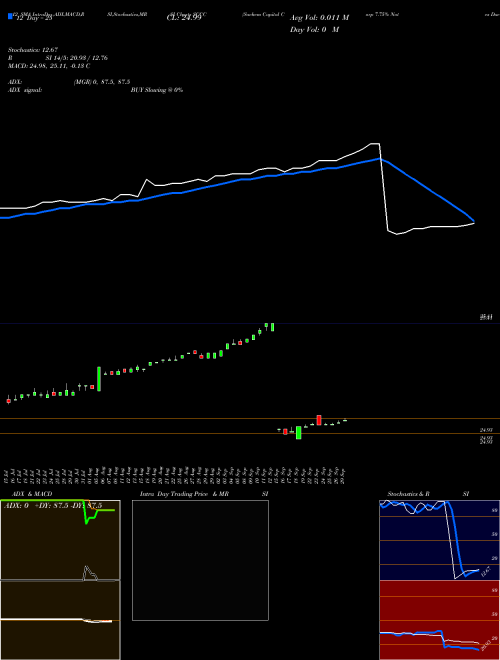This screenshot has width=500, height=660.
Task: Click the CL: 24.99 closing price label
Action: click(184, 18)
